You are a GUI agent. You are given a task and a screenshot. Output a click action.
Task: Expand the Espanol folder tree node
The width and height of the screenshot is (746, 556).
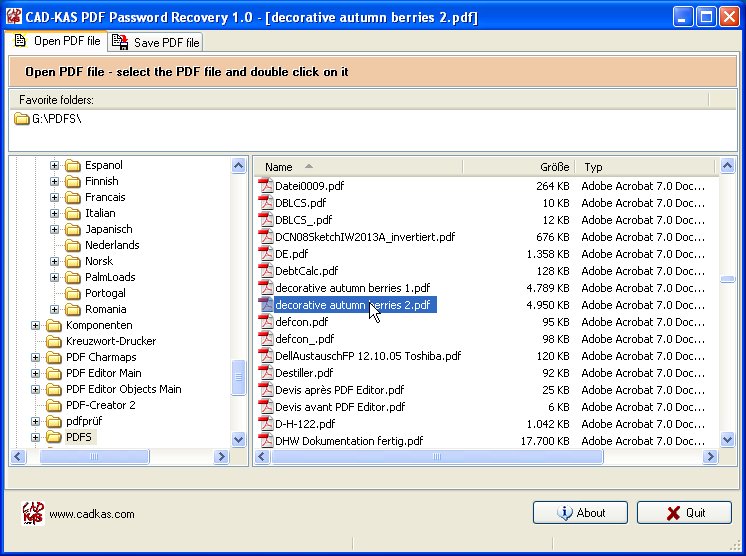55,166
